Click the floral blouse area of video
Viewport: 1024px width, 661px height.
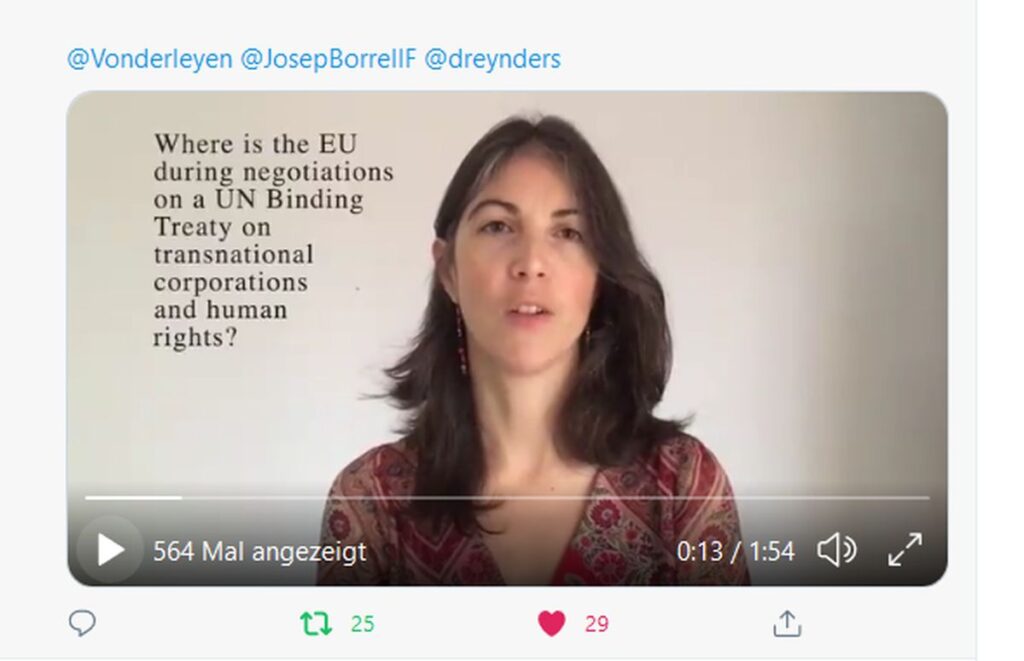[x=536, y=516]
